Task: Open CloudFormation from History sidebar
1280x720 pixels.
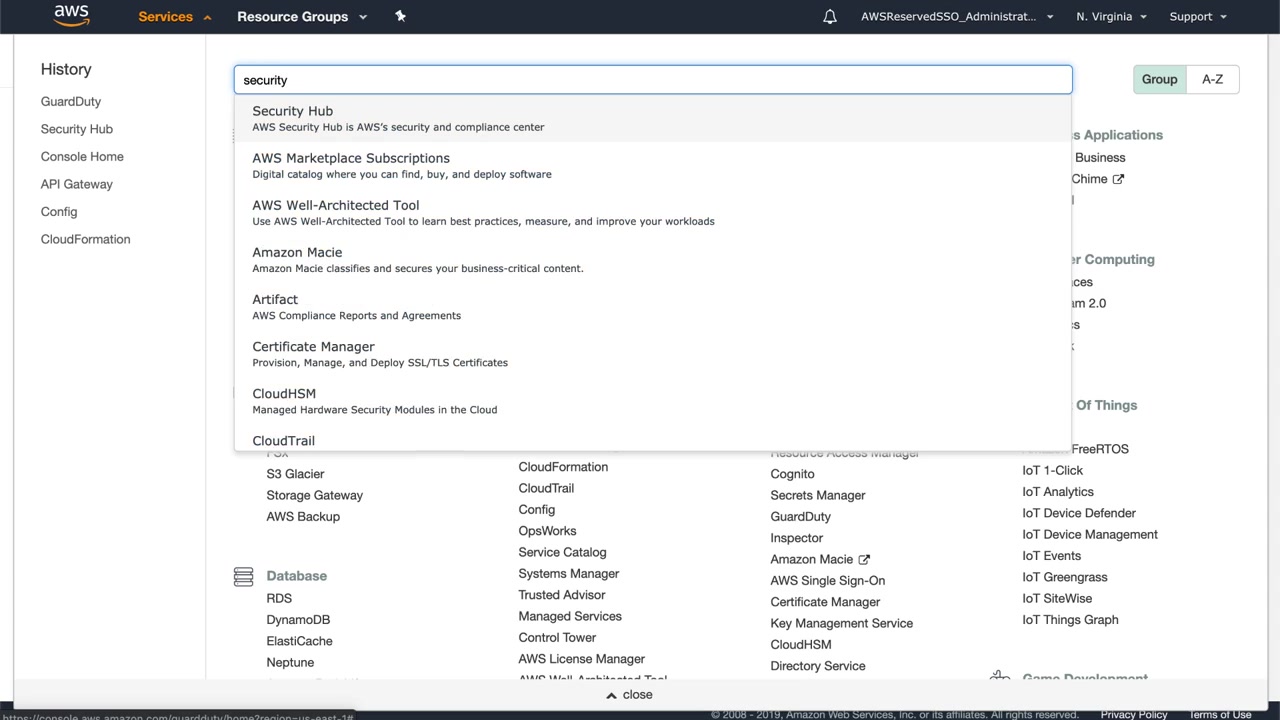Action: 86,239
